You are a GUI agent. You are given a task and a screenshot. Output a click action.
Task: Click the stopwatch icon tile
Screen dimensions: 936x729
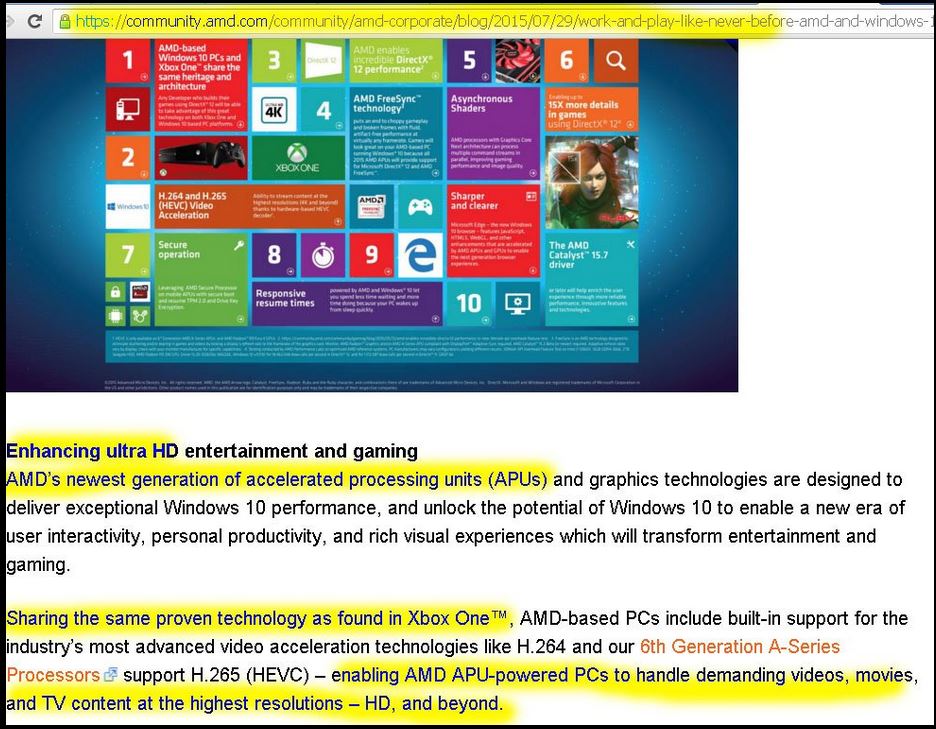[322, 254]
